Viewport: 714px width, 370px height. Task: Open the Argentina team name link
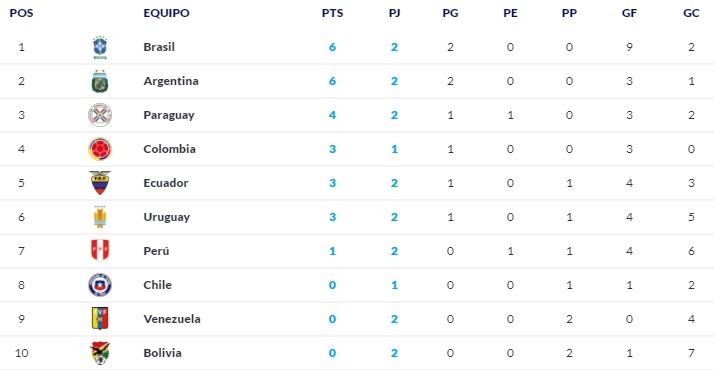click(x=171, y=81)
